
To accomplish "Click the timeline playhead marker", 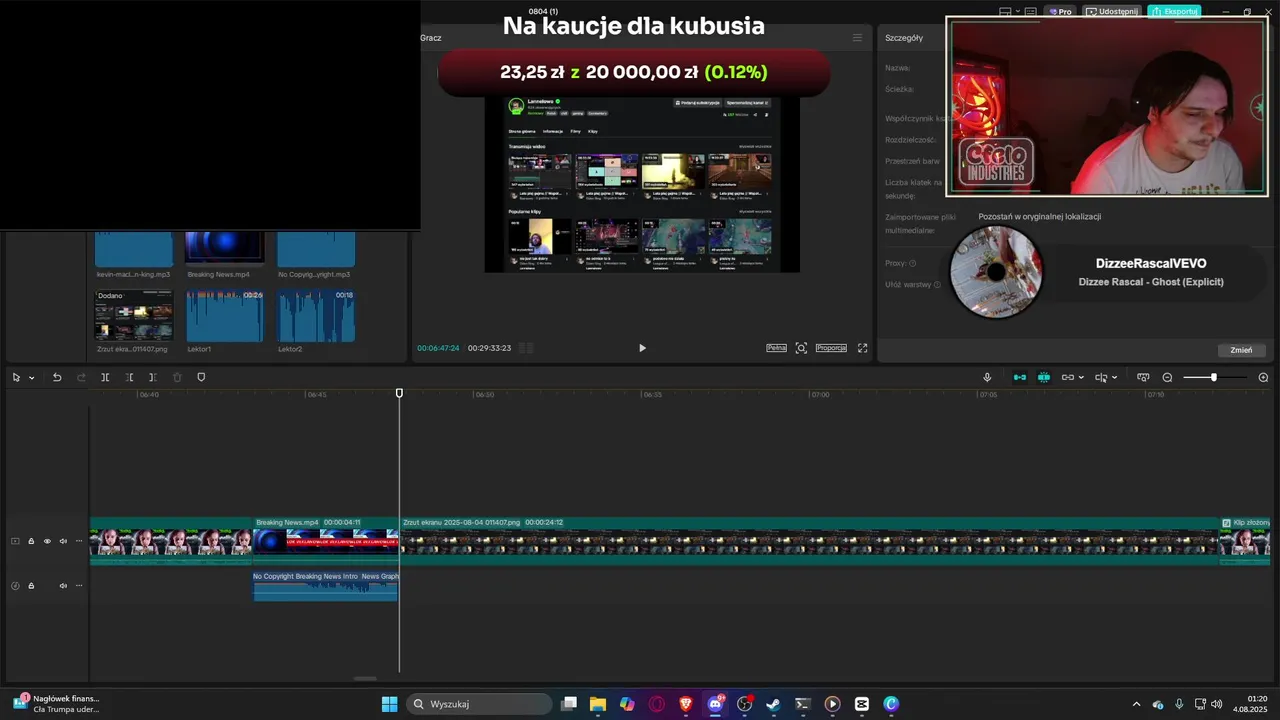I will pyautogui.click(x=399, y=393).
